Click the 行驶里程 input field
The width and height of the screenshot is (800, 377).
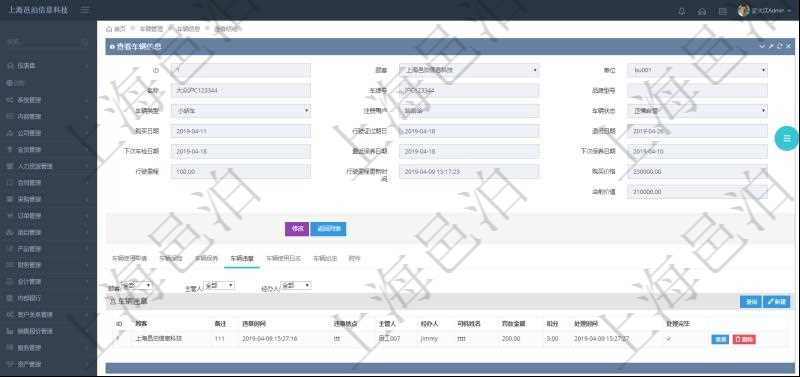240,172
